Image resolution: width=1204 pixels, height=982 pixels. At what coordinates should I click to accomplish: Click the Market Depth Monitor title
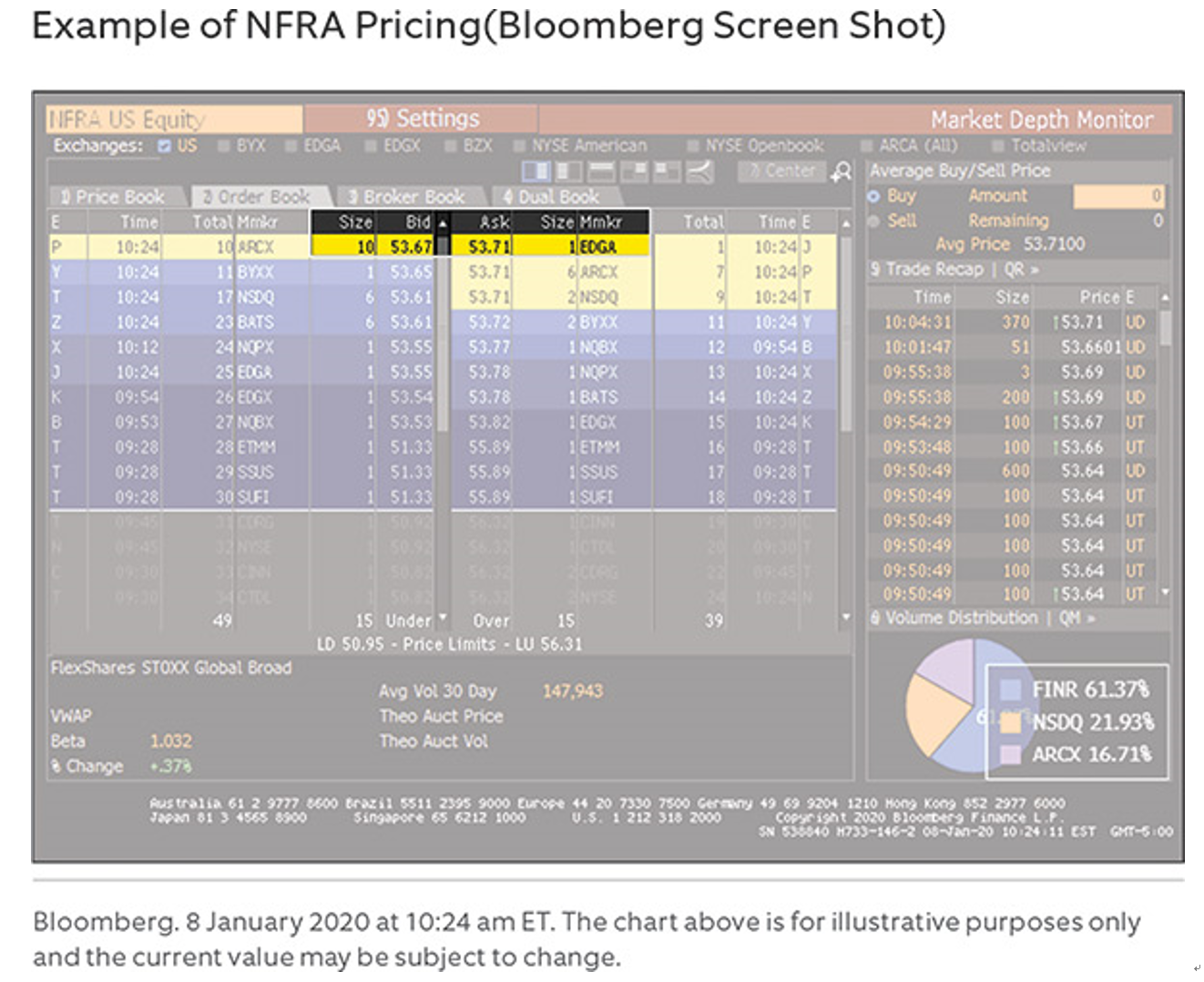click(1042, 120)
